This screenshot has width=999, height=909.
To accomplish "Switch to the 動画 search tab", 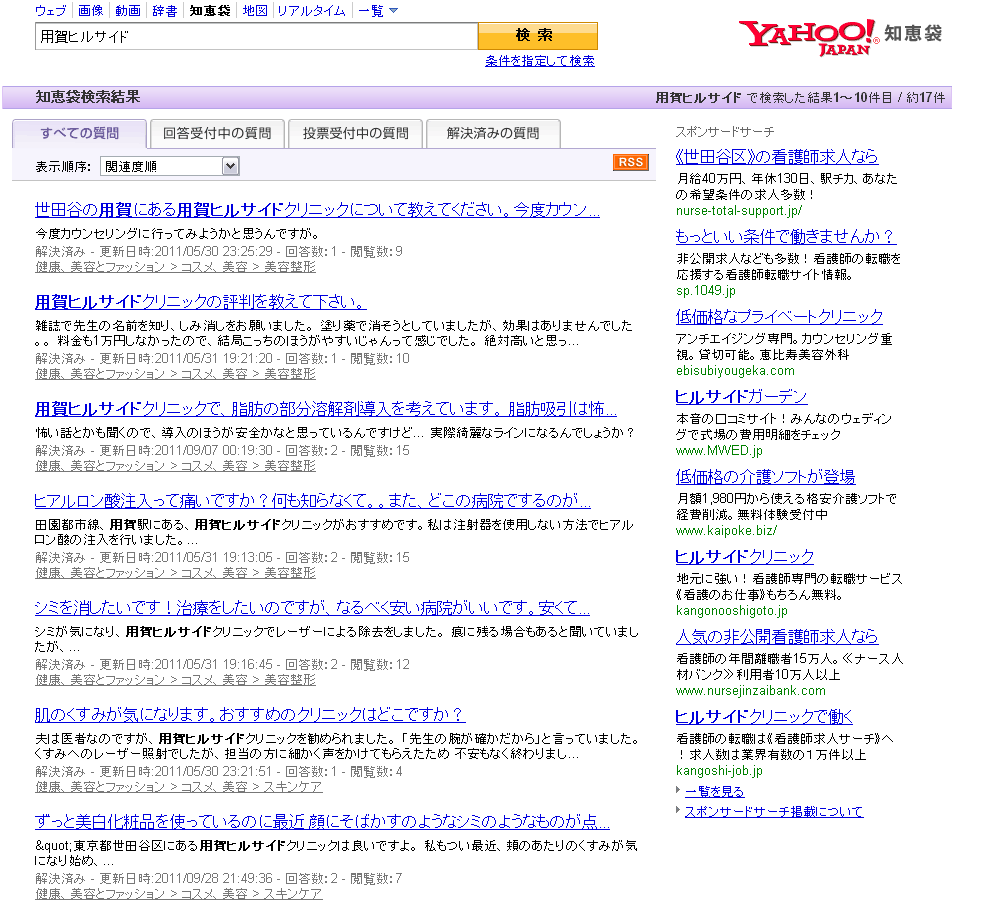I will pos(128,10).
